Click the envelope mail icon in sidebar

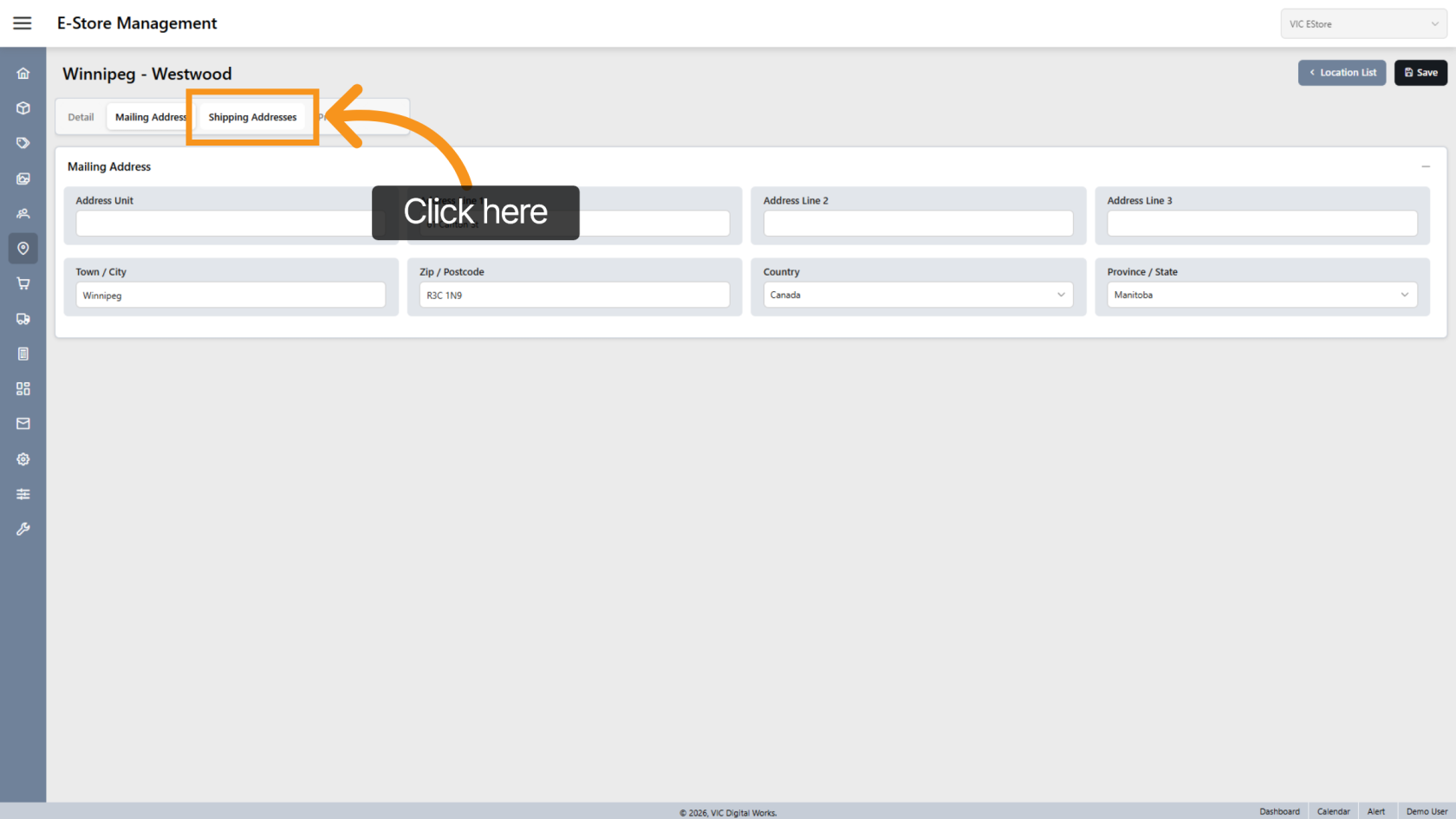(23, 424)
